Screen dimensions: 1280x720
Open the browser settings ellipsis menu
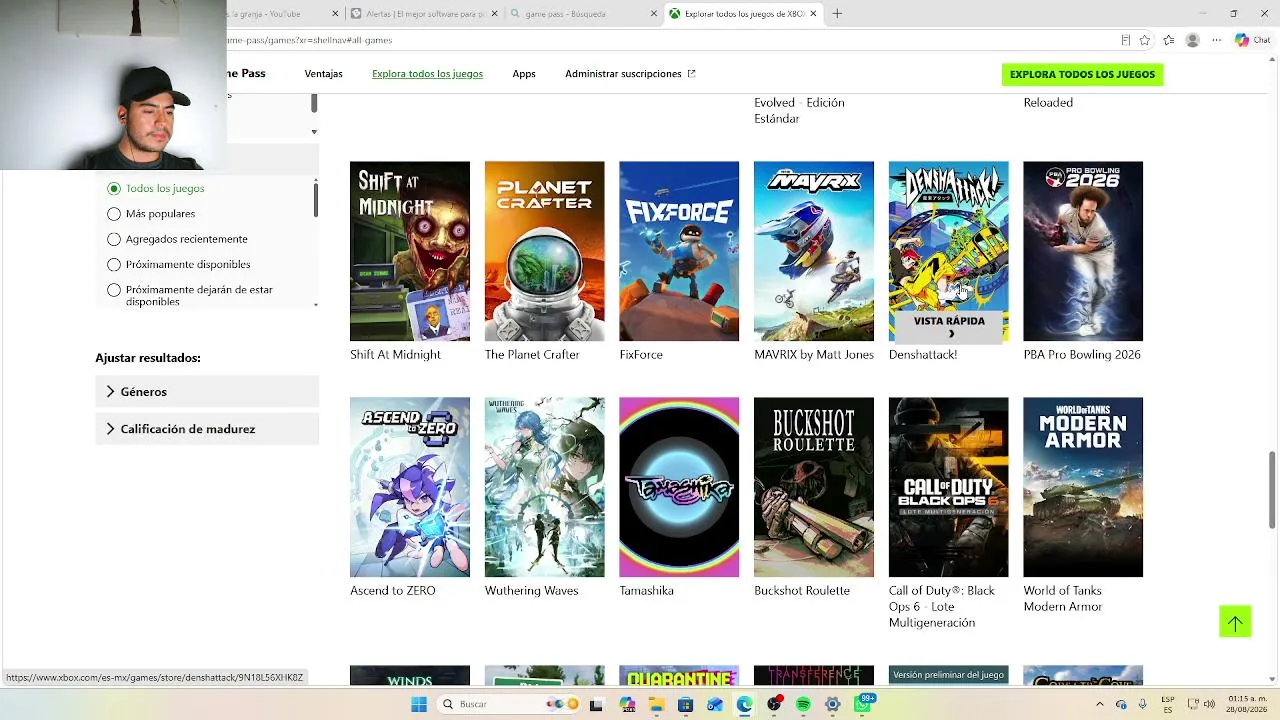(x=1217, y=40)
